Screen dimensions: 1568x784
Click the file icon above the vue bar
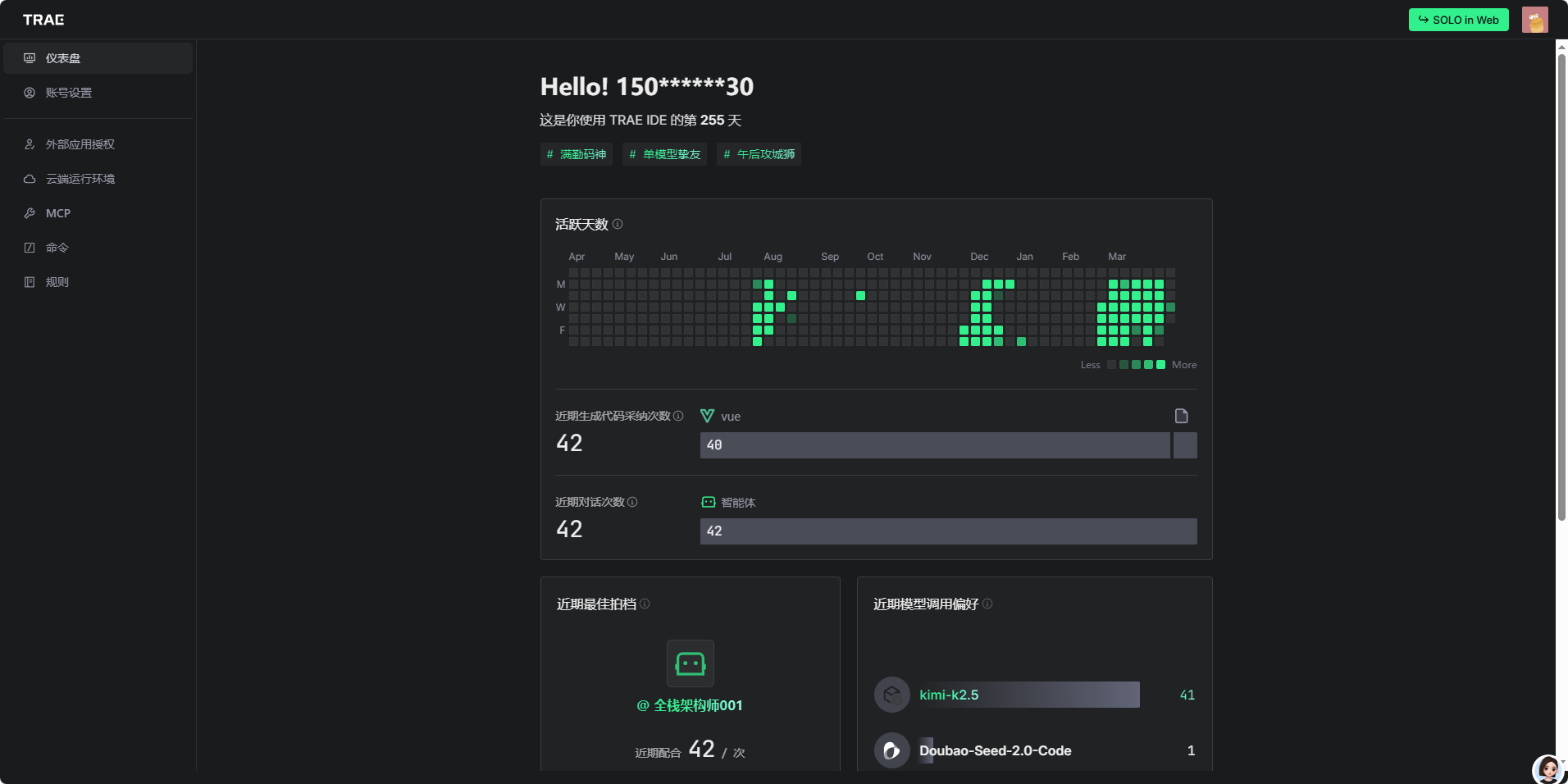[x=1181, y=416]
